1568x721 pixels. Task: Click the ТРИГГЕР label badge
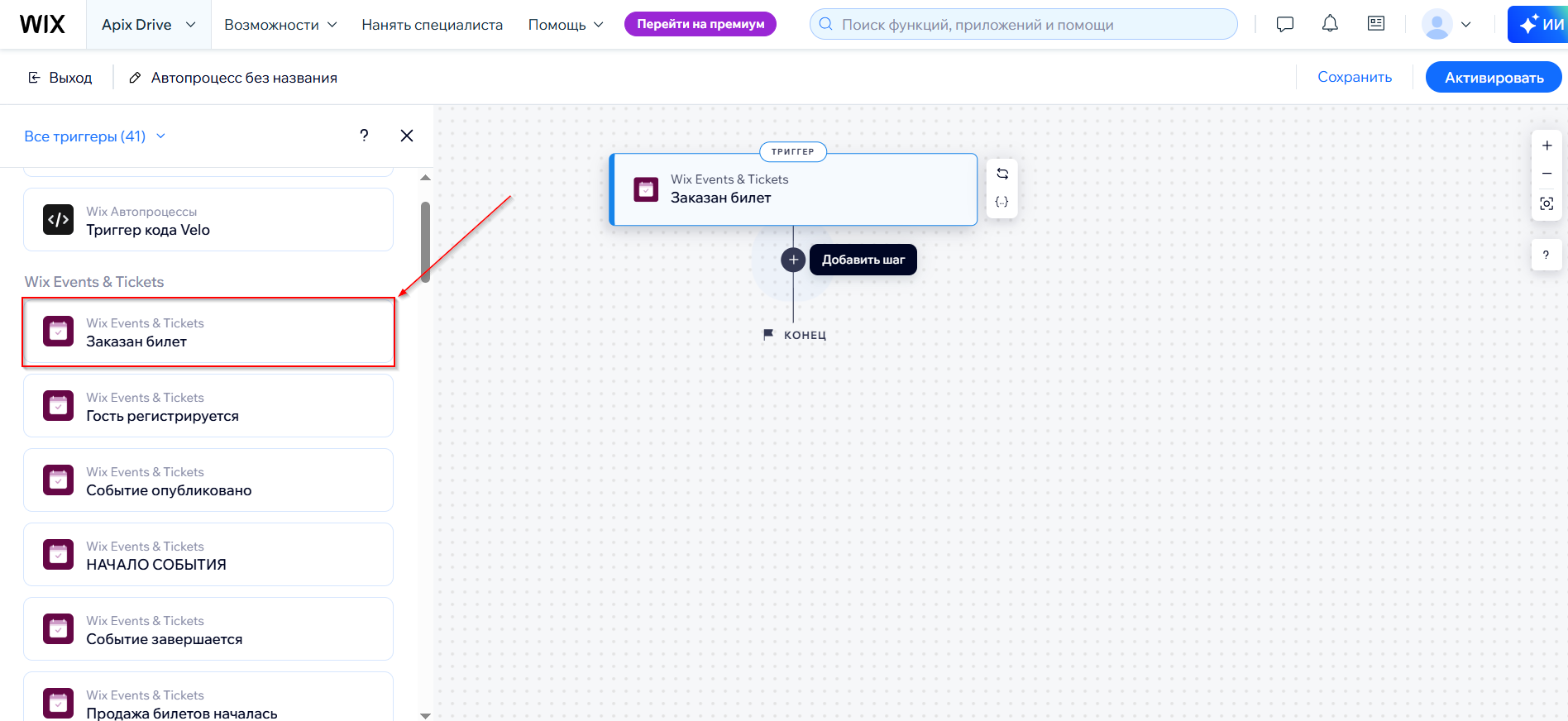coord(793,151)
